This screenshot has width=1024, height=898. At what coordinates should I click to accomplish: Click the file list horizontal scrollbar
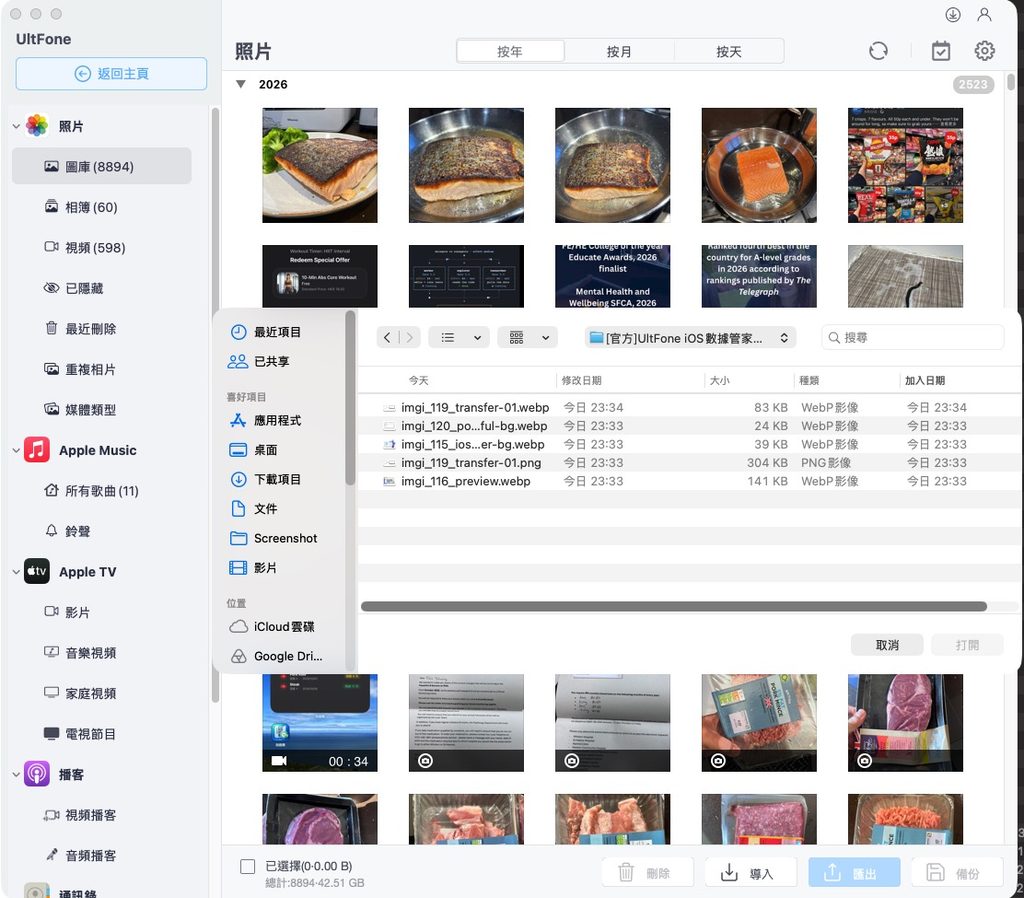[673, 606]
